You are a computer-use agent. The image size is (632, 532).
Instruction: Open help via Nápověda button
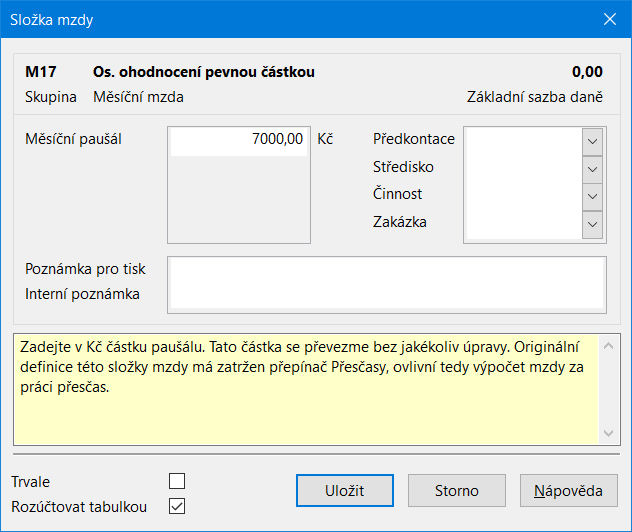[x=569, y=490]
